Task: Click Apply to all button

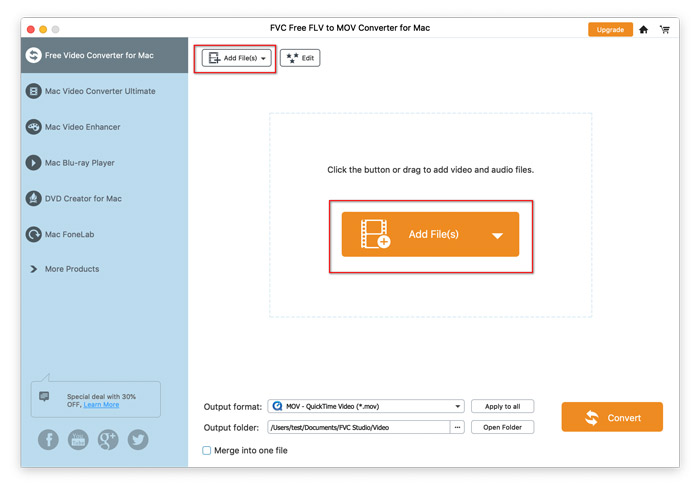Action: point(502,406)
